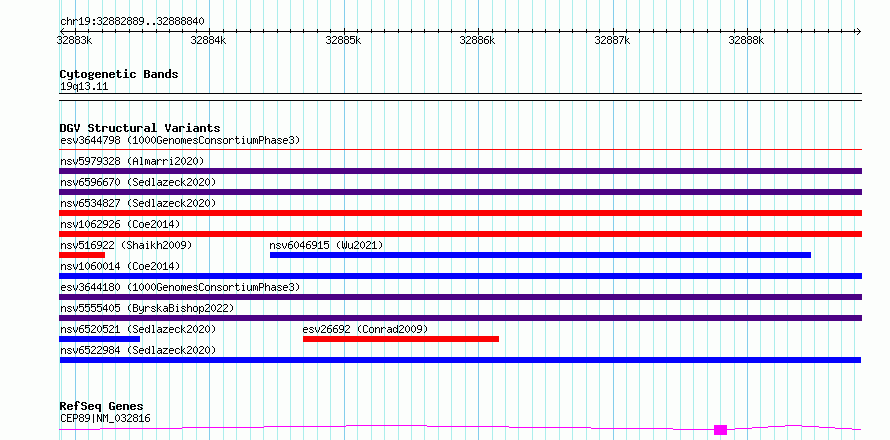Select the 19q13.11 cytogenetic band label
The width and height of the screenshot is (890, 440).
pyautogui.click(x=84, y=86)
